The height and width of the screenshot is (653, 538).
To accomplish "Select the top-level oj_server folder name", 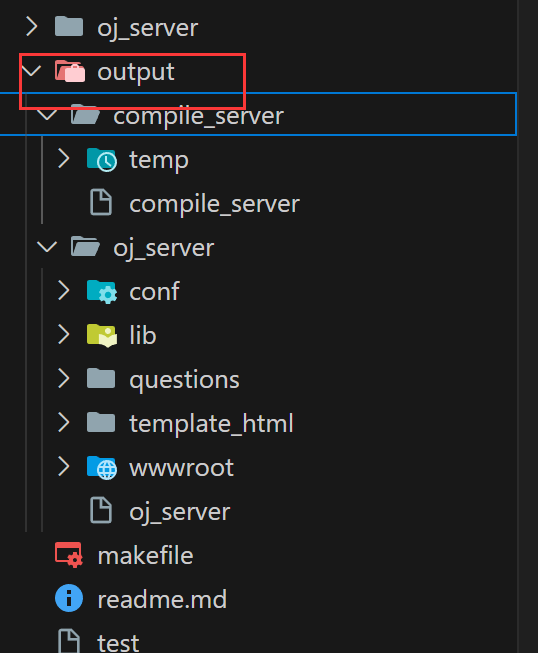I will tap(147, 29).
